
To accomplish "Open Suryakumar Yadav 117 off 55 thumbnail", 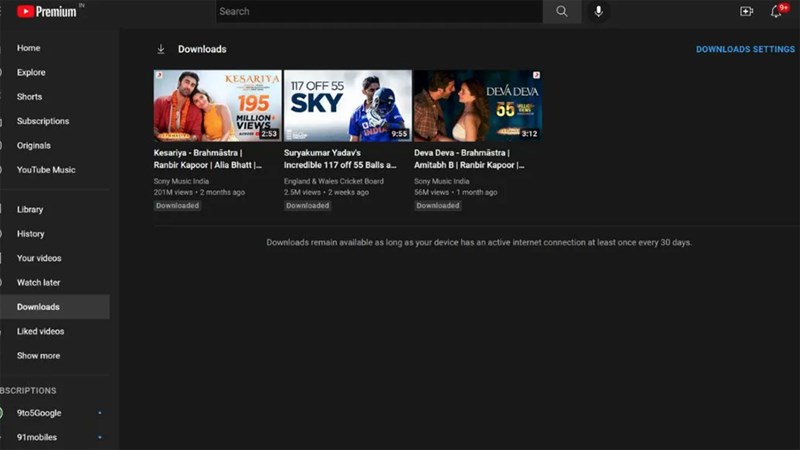I will [x=347, y=105].
